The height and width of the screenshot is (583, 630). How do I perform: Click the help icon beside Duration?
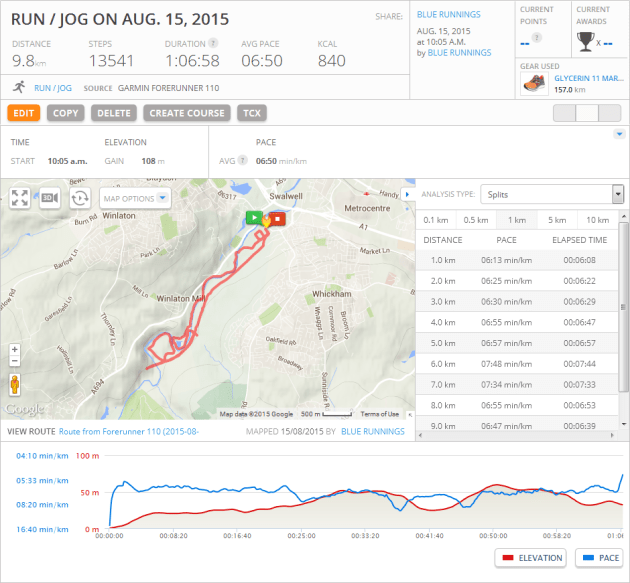pos(213,44)
